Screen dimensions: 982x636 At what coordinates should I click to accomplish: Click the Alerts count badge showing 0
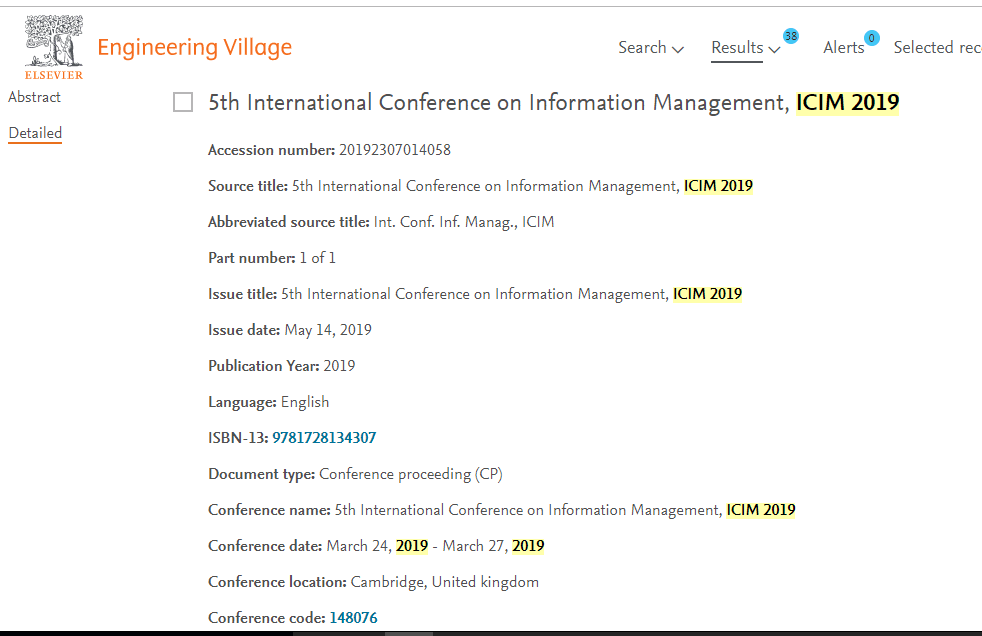(872, 38)
